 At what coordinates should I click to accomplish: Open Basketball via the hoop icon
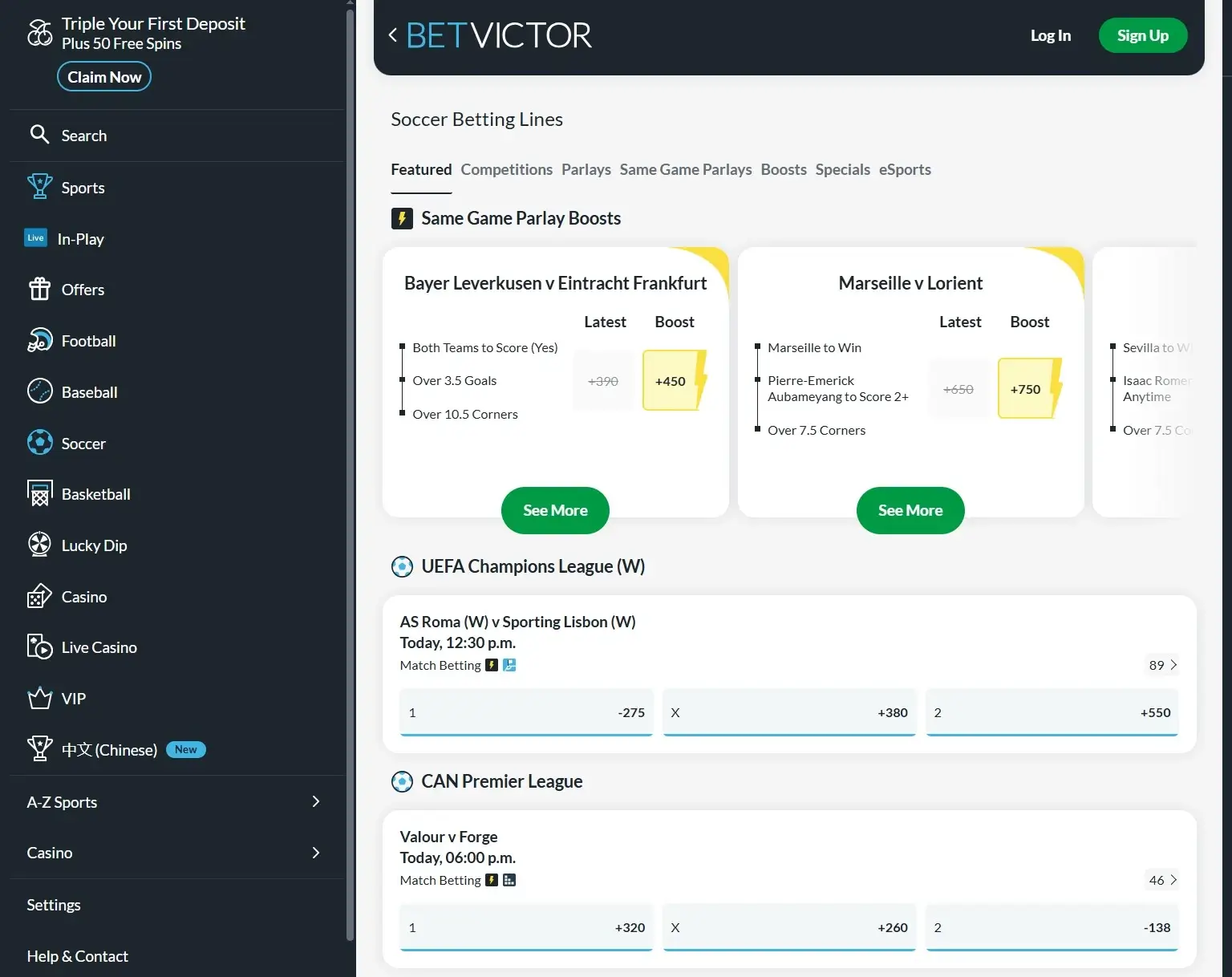click(x=39, y=494)
